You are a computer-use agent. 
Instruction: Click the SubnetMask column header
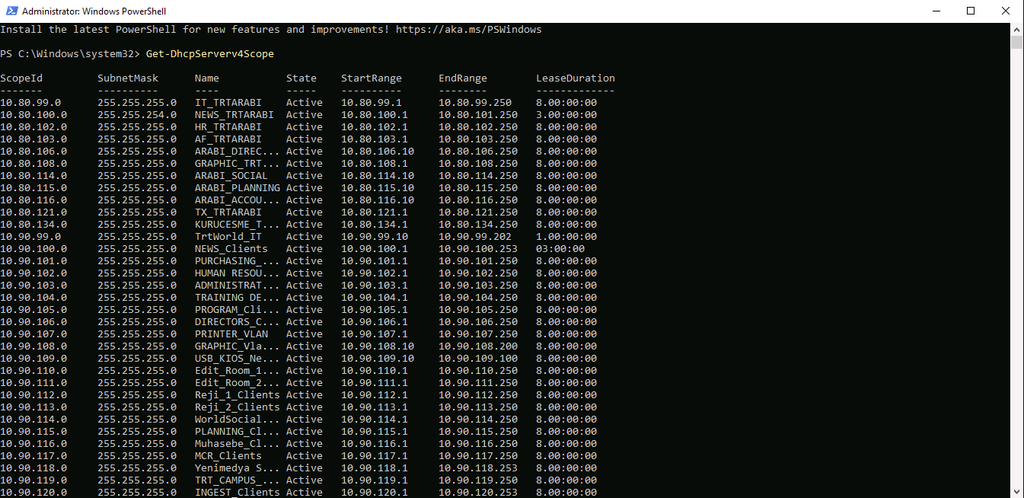point(128,78)
